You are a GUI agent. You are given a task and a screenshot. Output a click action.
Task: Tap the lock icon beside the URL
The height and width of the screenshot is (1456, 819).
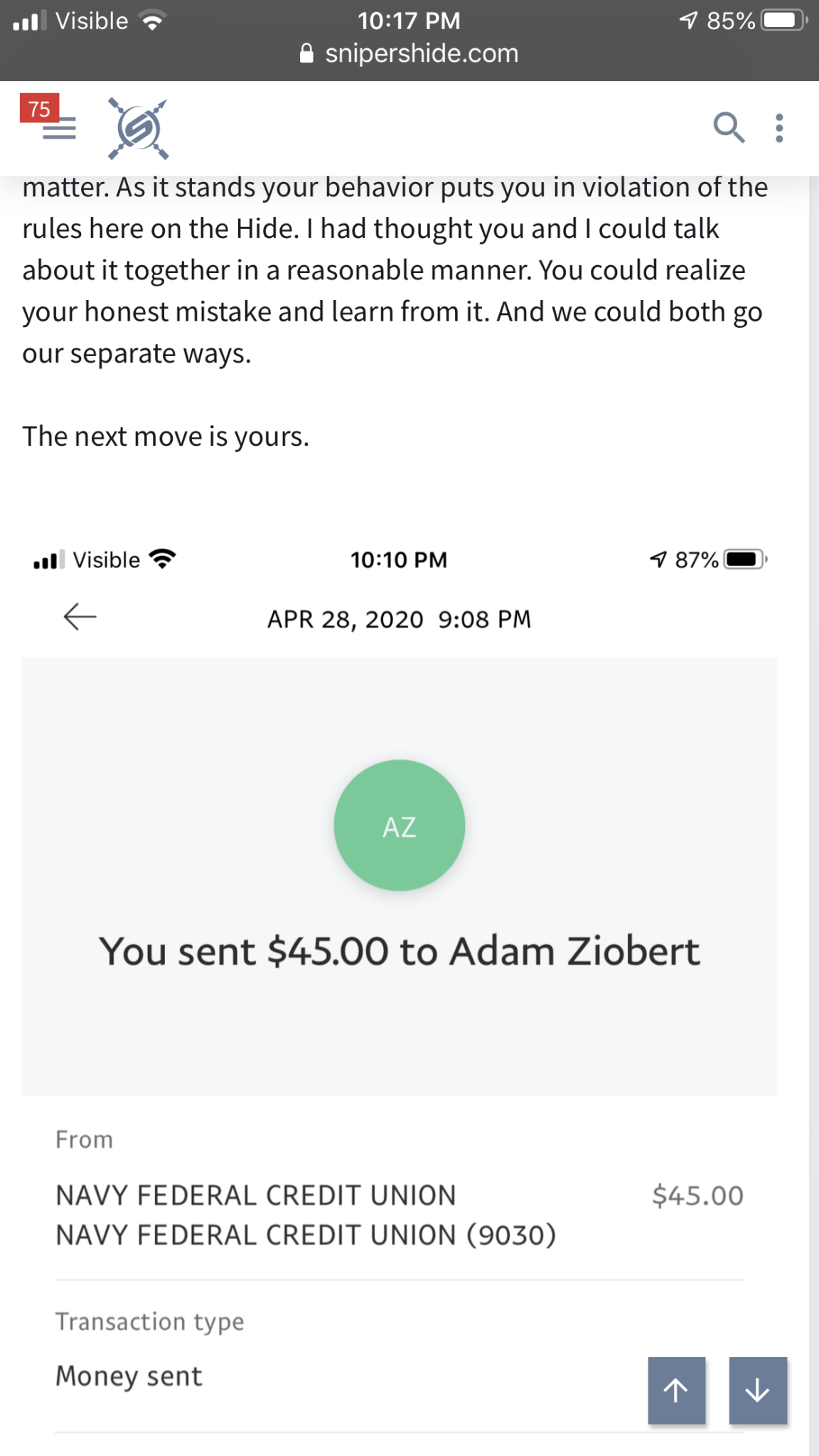pos(306,54)
